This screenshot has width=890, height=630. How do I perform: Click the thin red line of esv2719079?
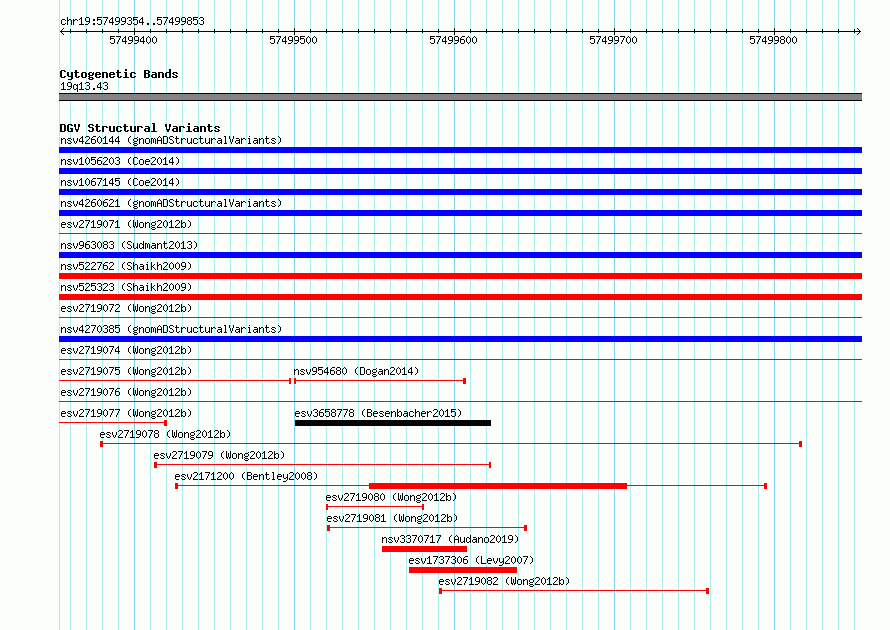322,465
